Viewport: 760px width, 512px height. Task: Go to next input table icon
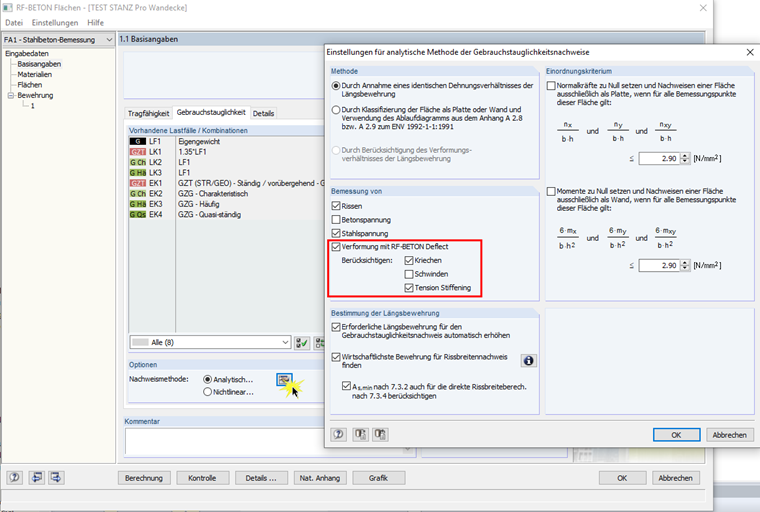pyautogui.click(x=56, y=478)
